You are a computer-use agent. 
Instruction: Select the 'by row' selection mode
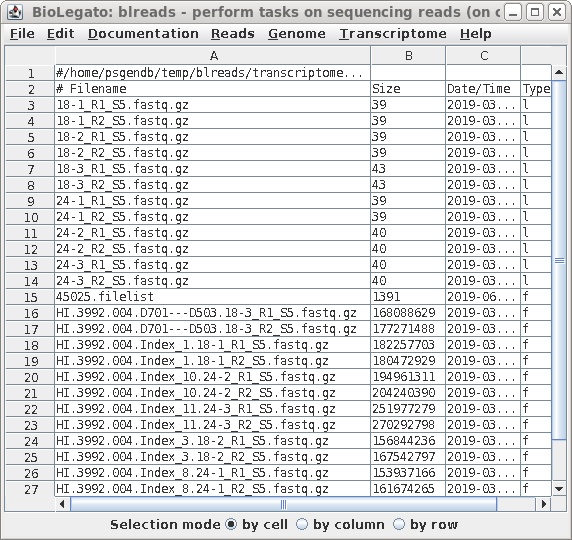pyautogui.click(x=399, y=524)
